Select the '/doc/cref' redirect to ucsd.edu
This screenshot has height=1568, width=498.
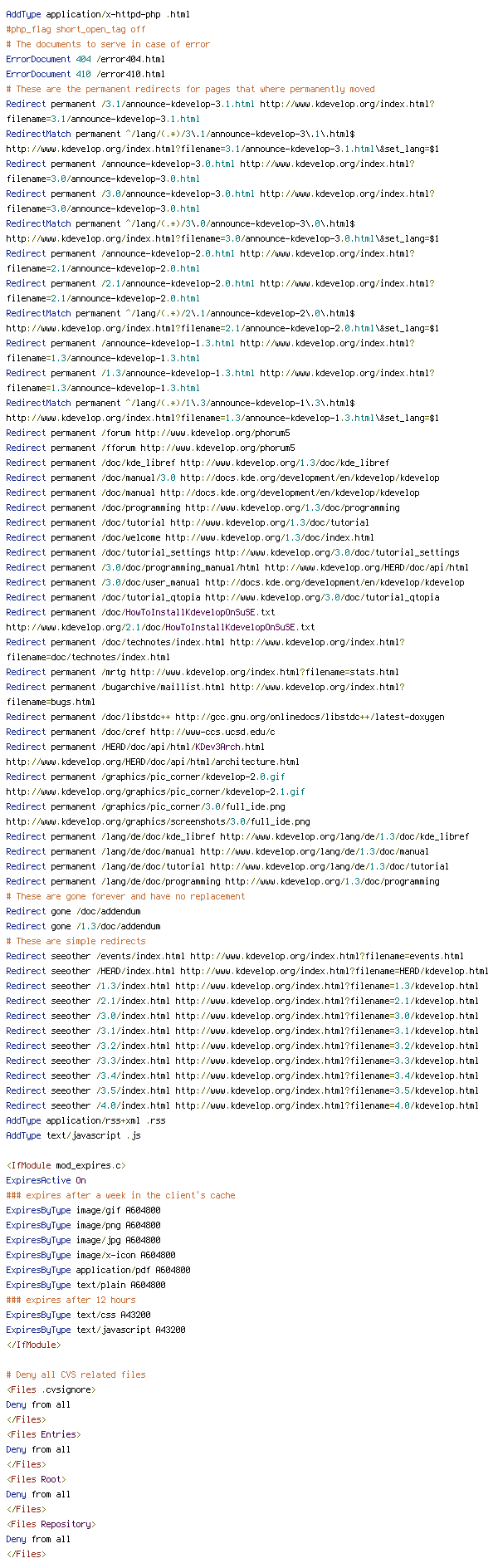coord(140,732)
